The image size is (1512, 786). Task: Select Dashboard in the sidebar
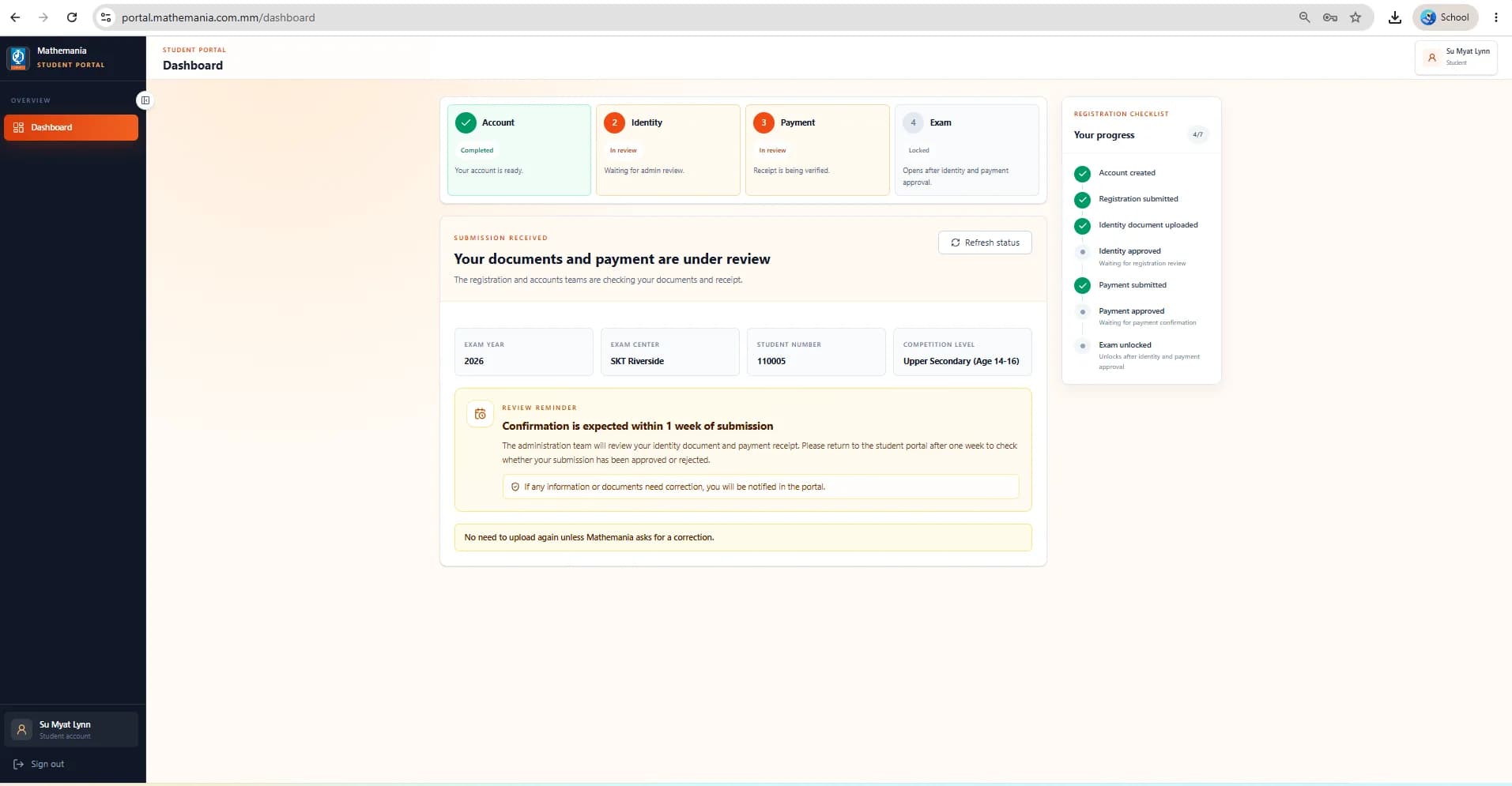[x=71, y=127]
